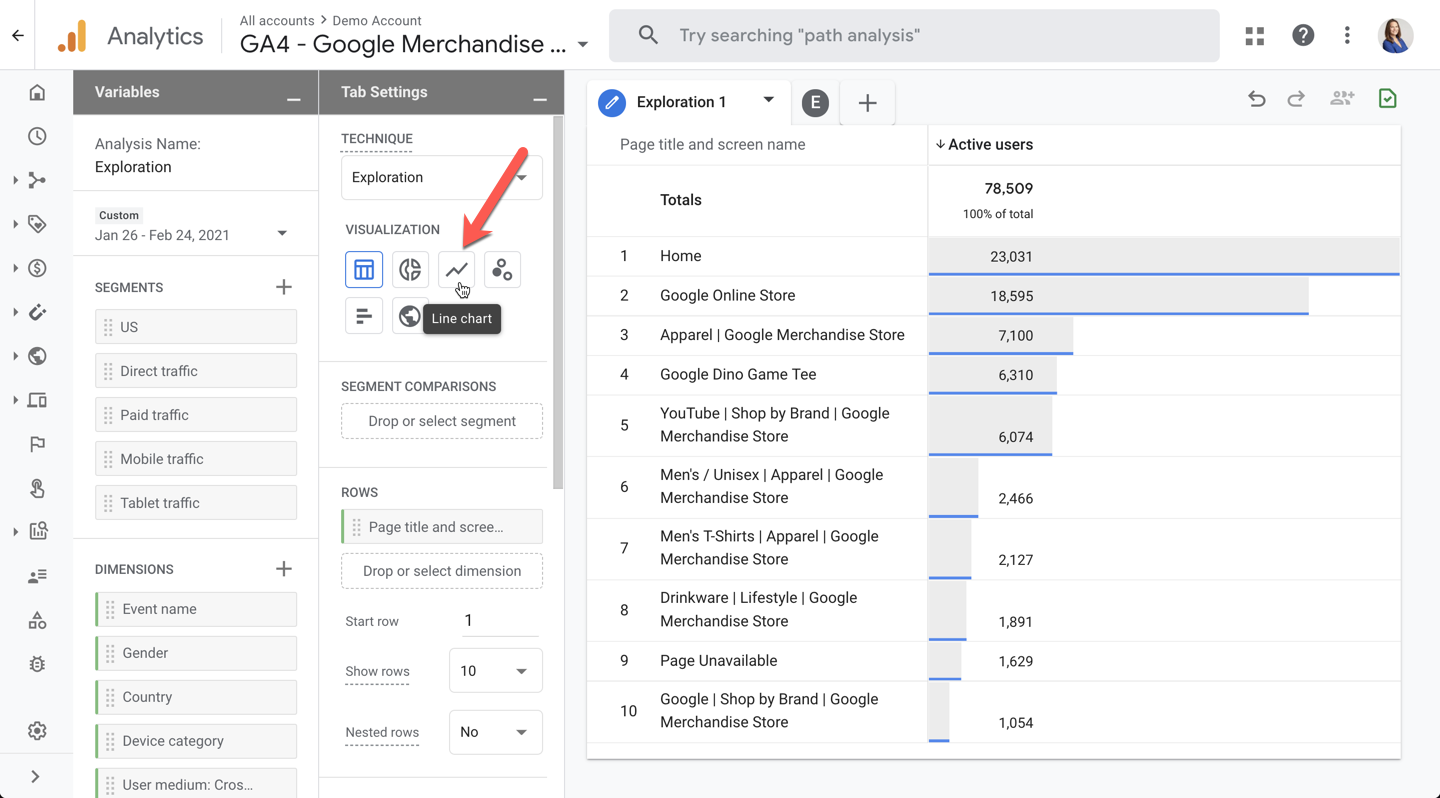
Task: Open the Help question mark icon
Action: point(1303,36)
